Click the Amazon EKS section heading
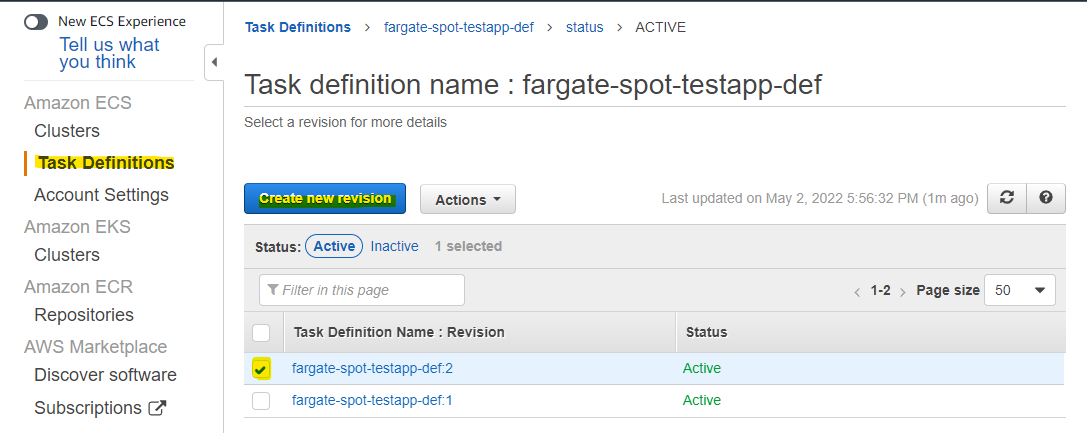 pos(77,227)
